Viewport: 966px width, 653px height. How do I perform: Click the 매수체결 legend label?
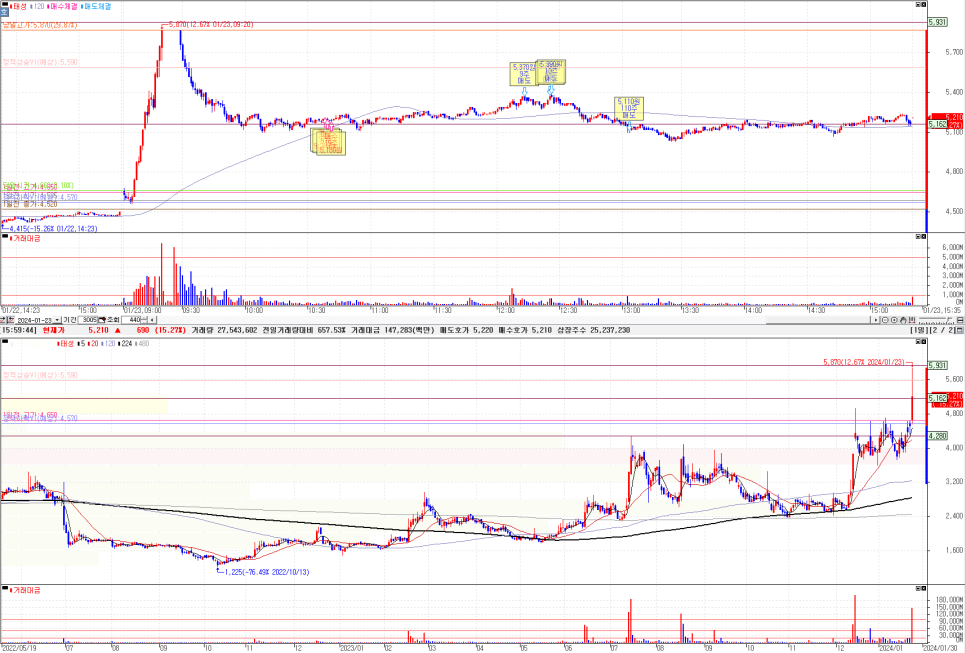64,6
